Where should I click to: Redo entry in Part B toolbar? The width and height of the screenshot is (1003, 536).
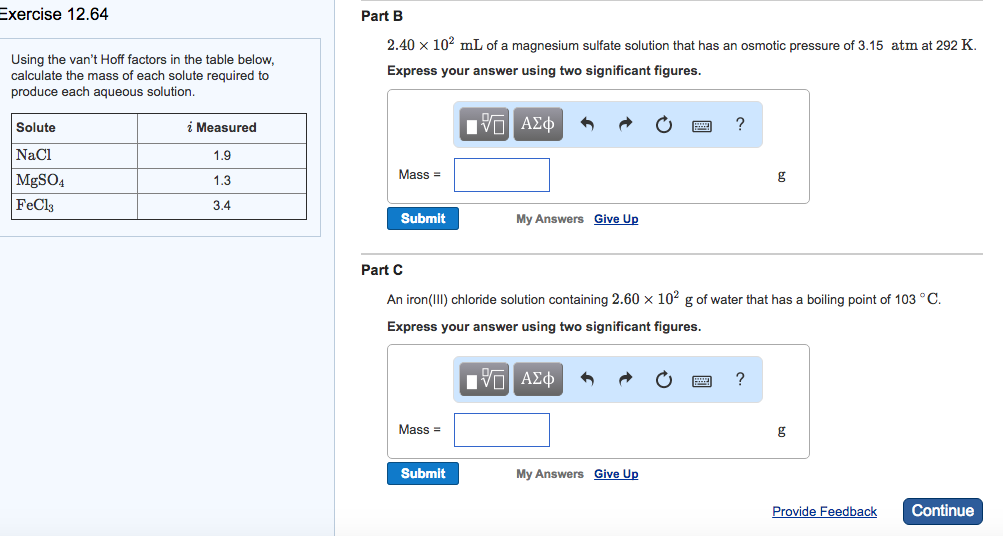point(626,125)
